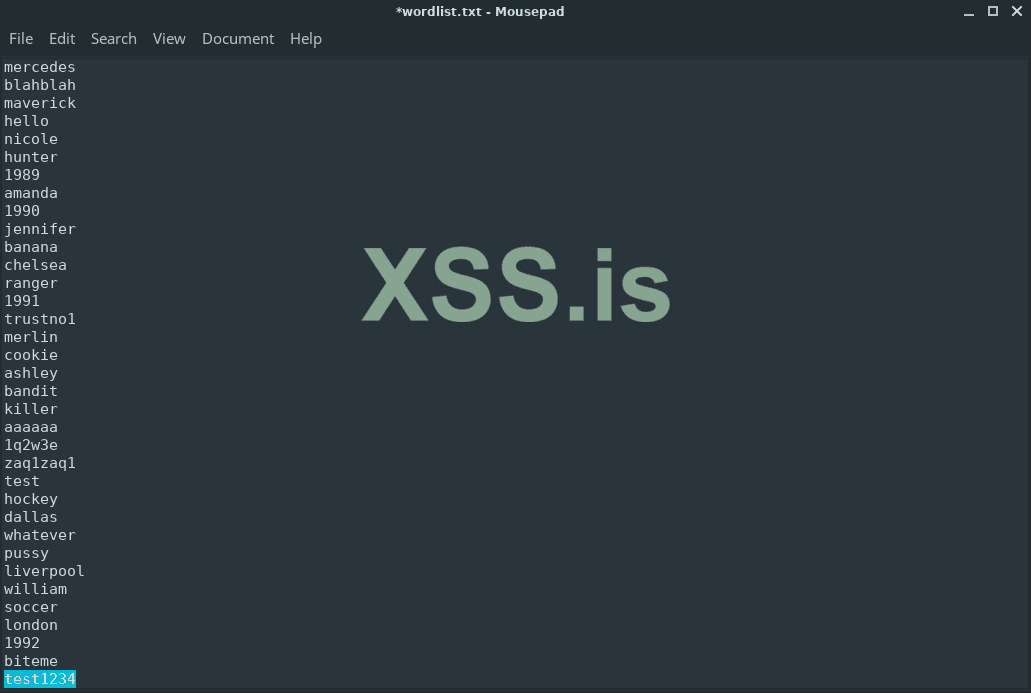Click the word 'maverick'
1031x693 pixels.
pyautogui.click(x=39, y=103)
